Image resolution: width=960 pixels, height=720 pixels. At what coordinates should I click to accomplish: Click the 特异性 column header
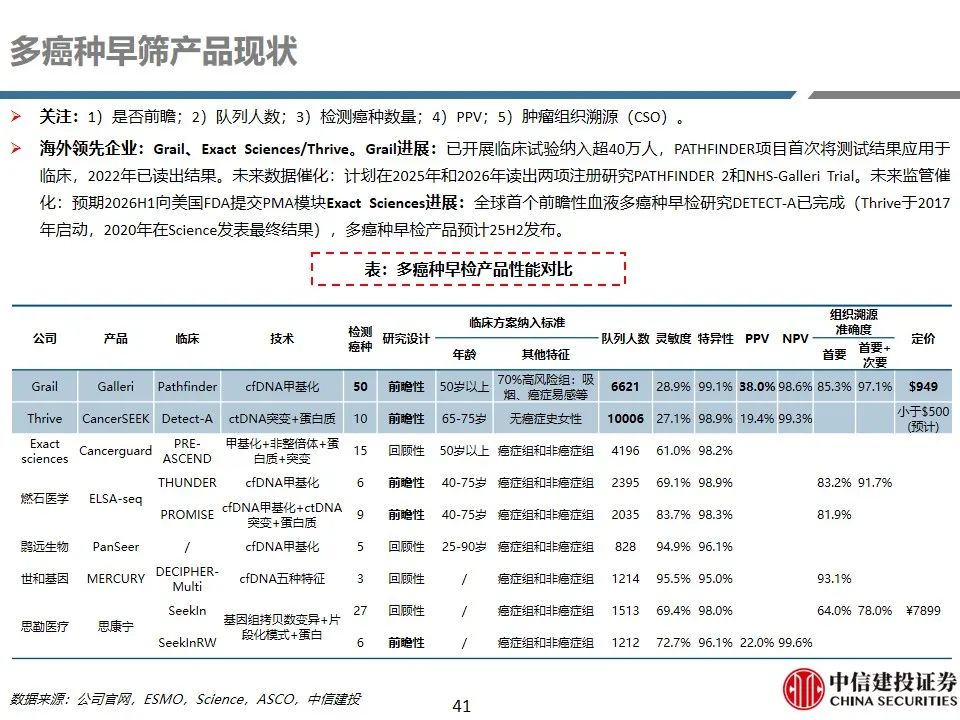point(715,339)
